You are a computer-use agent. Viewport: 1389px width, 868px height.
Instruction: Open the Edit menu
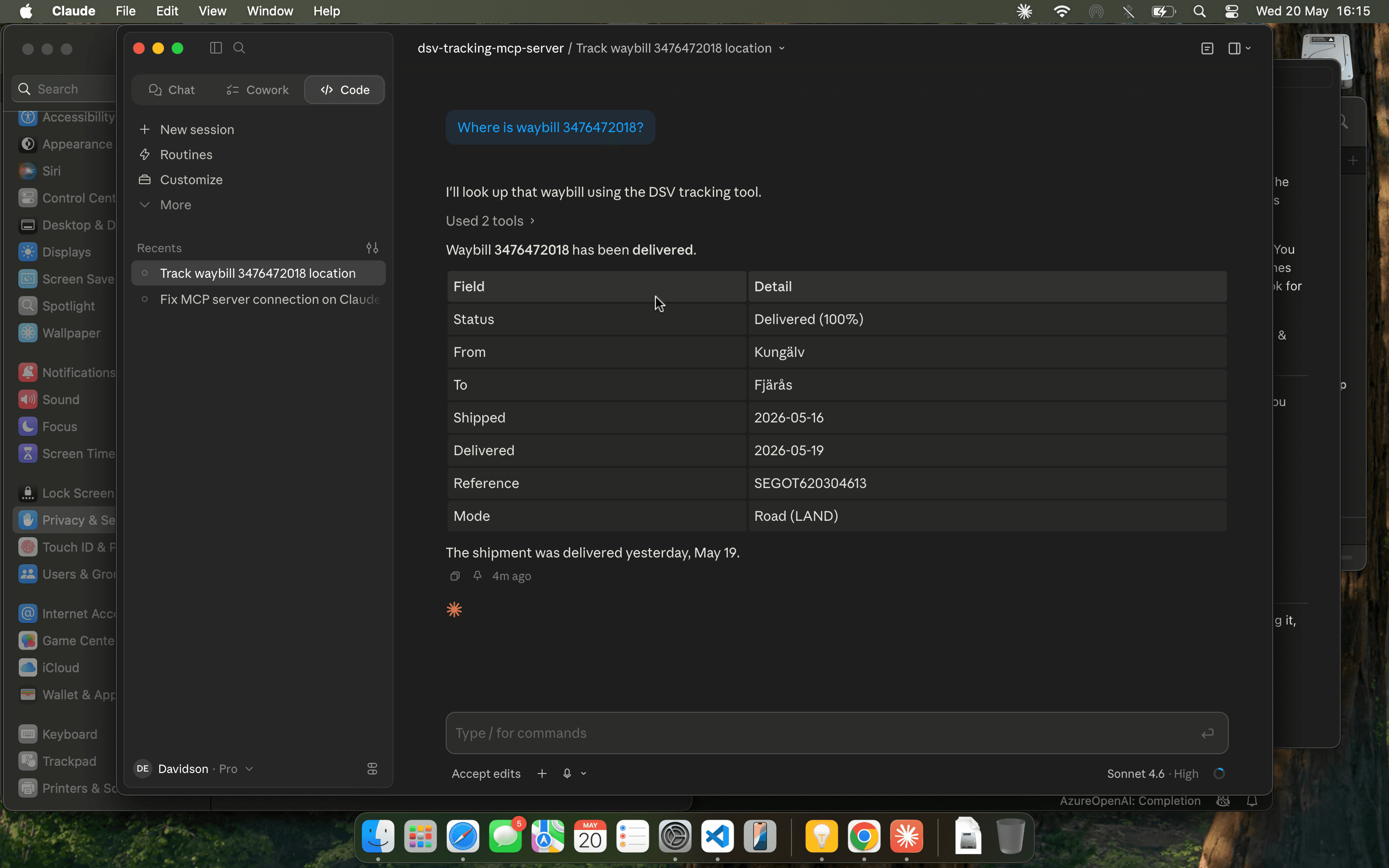click(167, 11)
